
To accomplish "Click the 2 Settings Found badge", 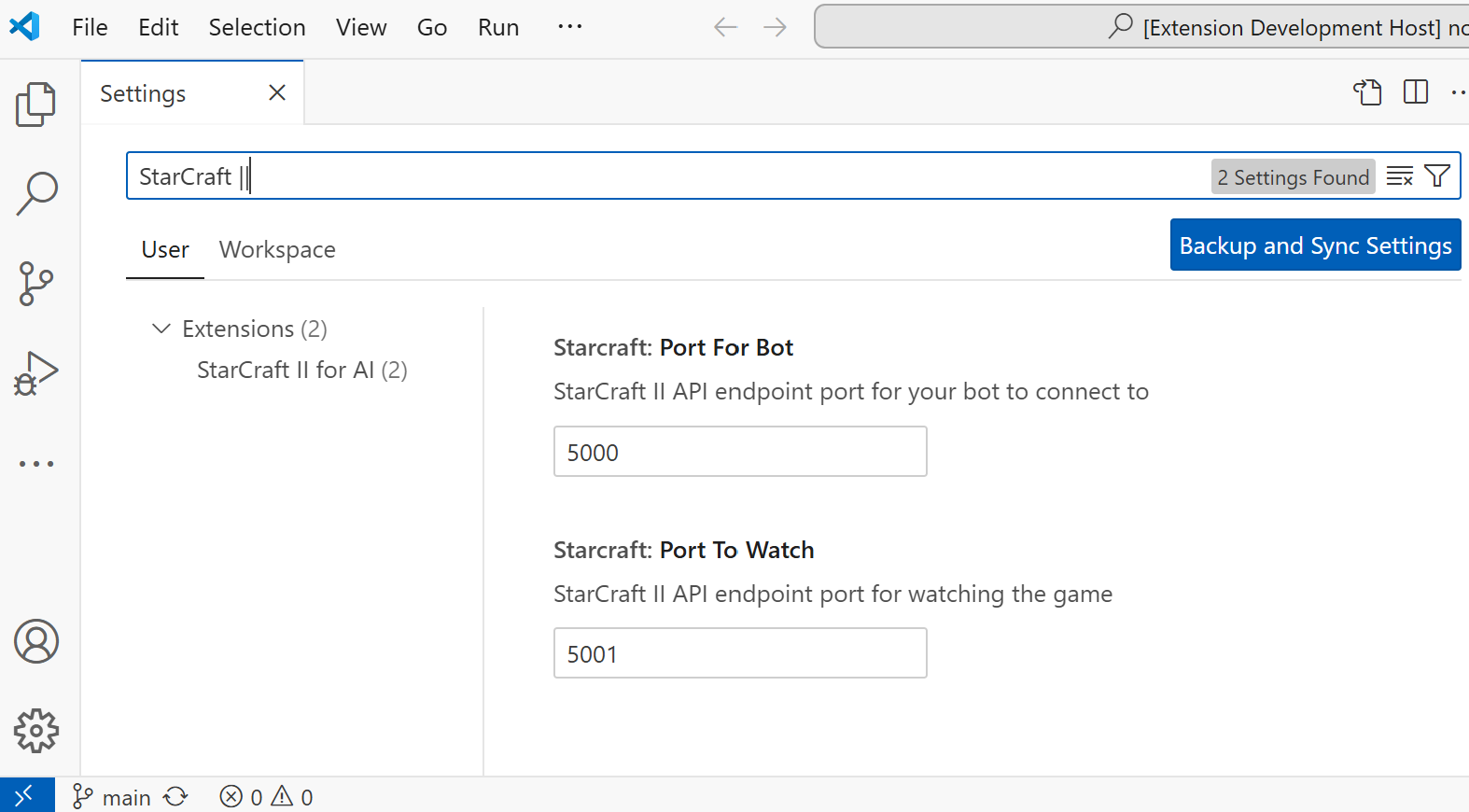I will (x=1293, y=176).
